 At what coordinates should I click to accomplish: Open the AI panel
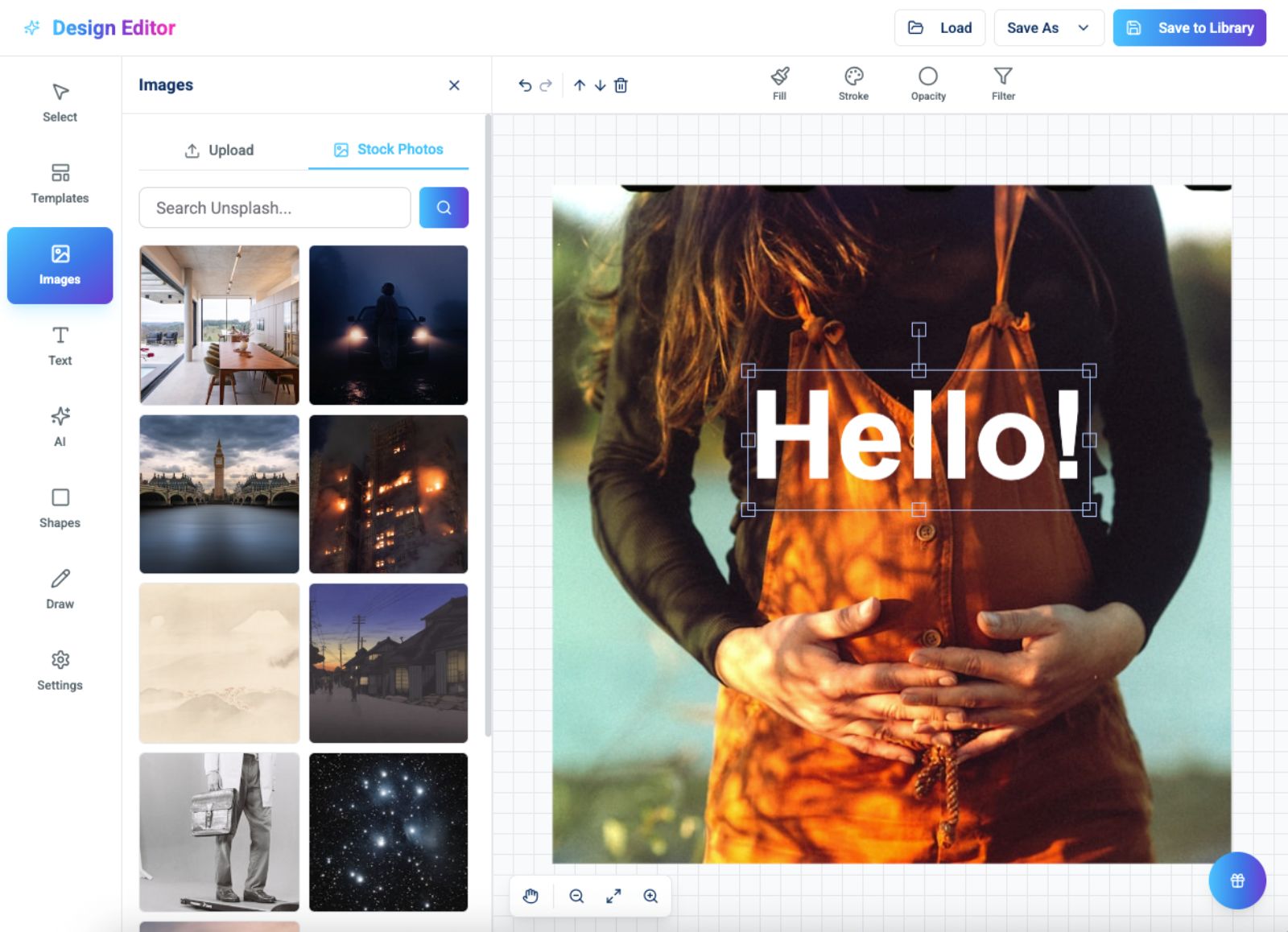click(x=60, y=426)
